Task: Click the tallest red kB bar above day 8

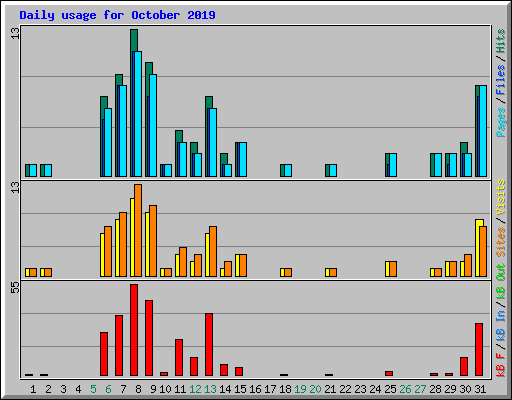Action: 134,330
